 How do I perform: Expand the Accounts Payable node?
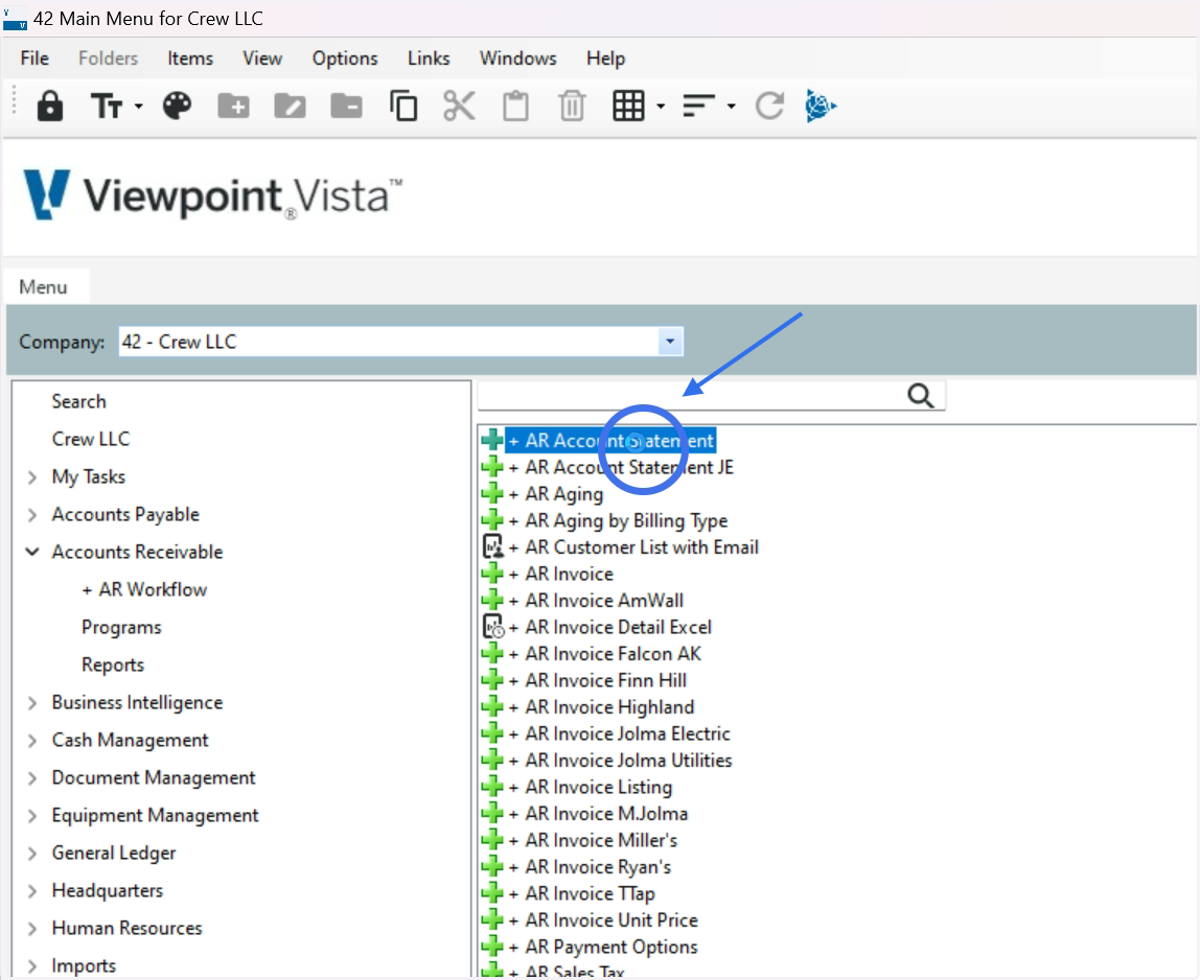[x=33, y=516]
